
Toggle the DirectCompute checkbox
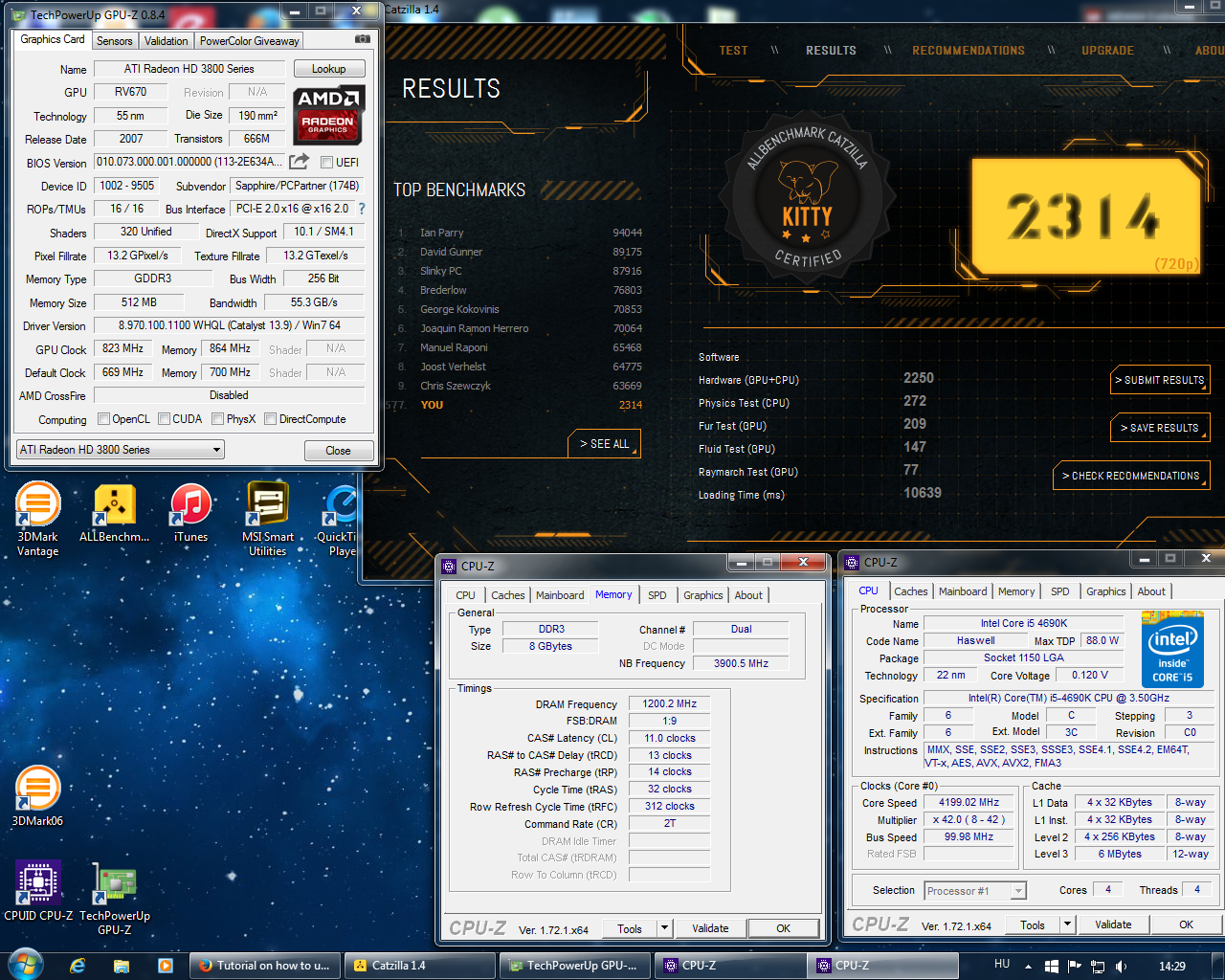271,419
